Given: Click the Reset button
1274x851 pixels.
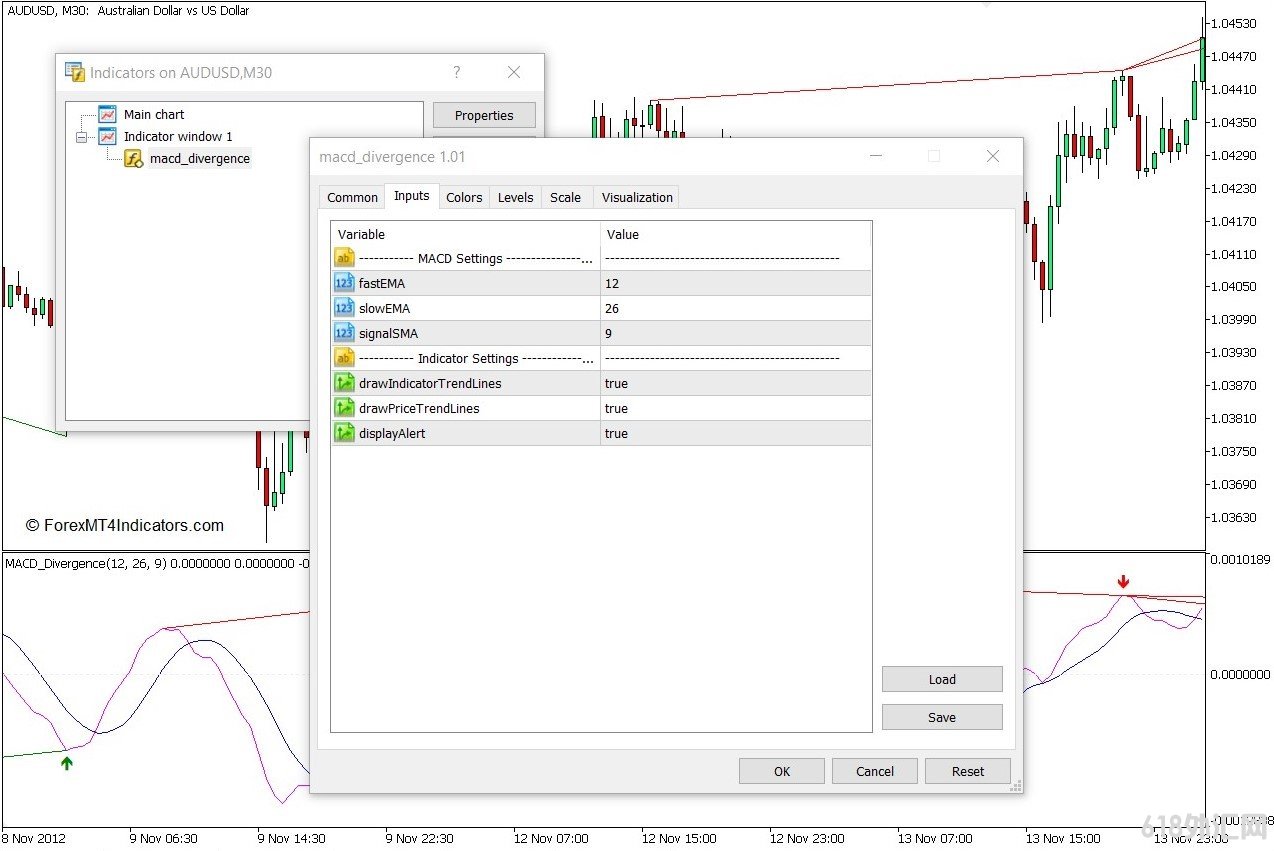Looking at the screenshot, I should (967, 771).
